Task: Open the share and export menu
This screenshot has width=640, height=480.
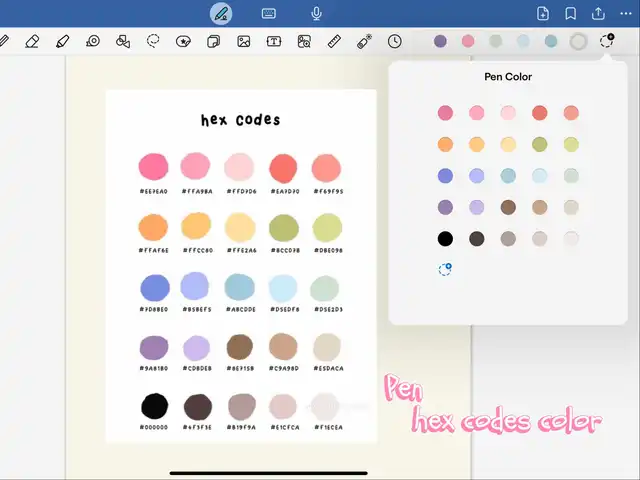Action: tap(598, 13)
